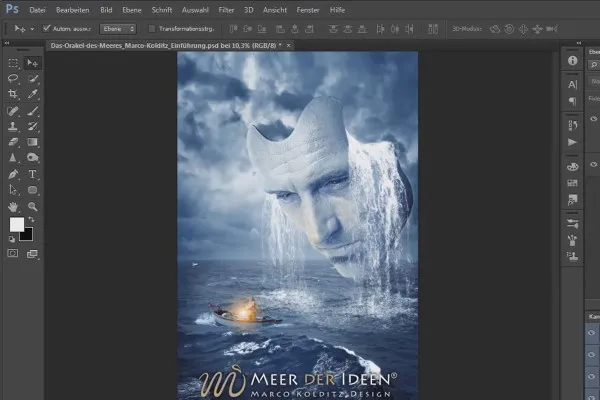Open the Ansicht menu
This screenshot has height=400, width=600.
(275, 10)
